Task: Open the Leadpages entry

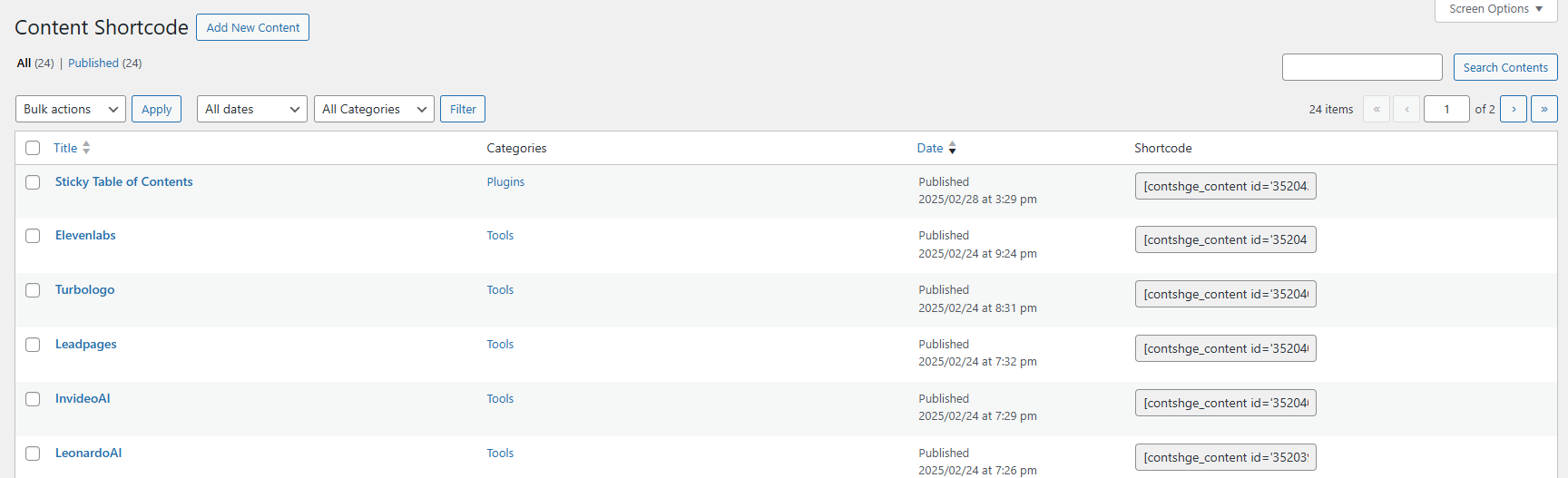Action: [x=86, y=344]
